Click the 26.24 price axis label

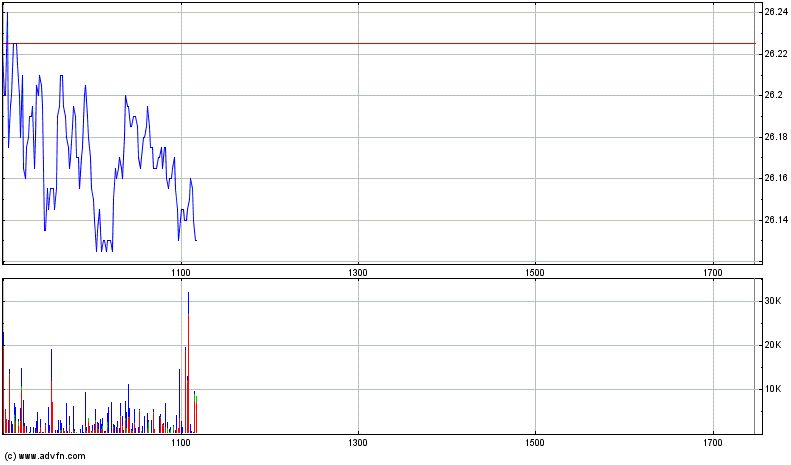[775, 13]
